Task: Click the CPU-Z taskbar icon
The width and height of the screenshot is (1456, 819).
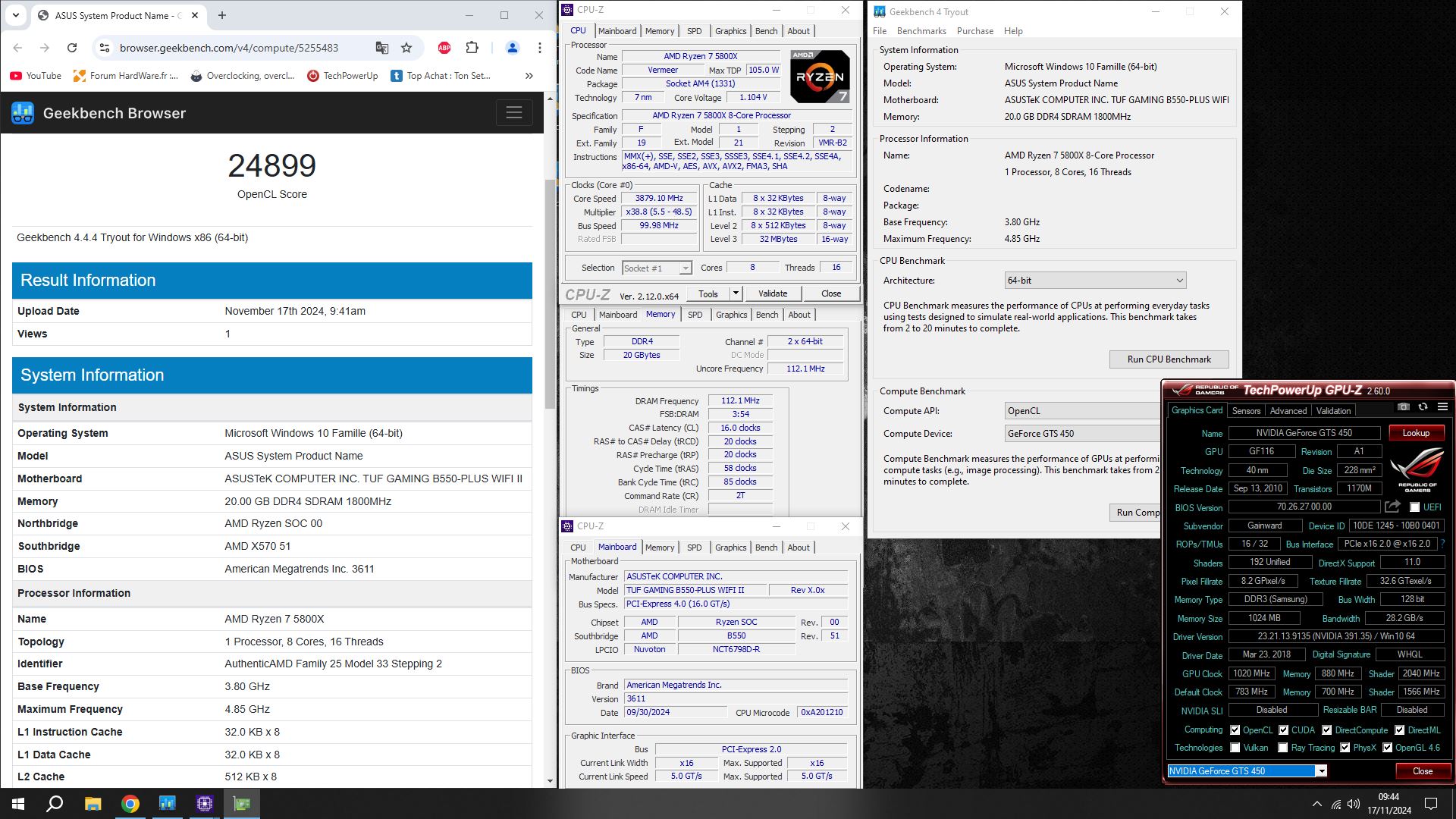Action: point(205,804)
